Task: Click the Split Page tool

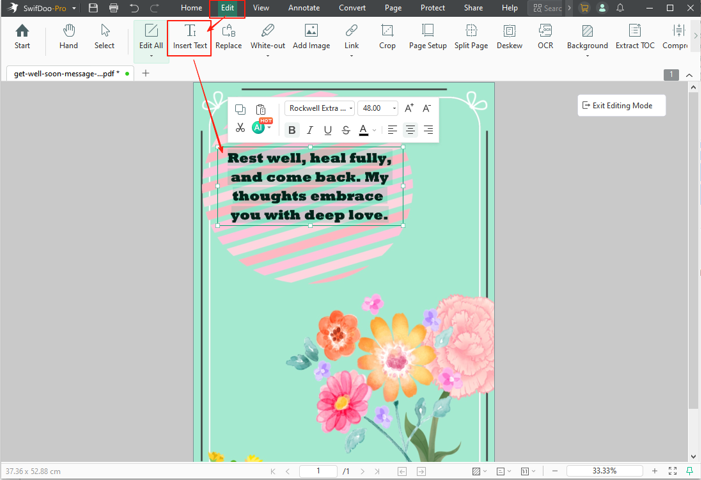Action: tap(471, 37)
